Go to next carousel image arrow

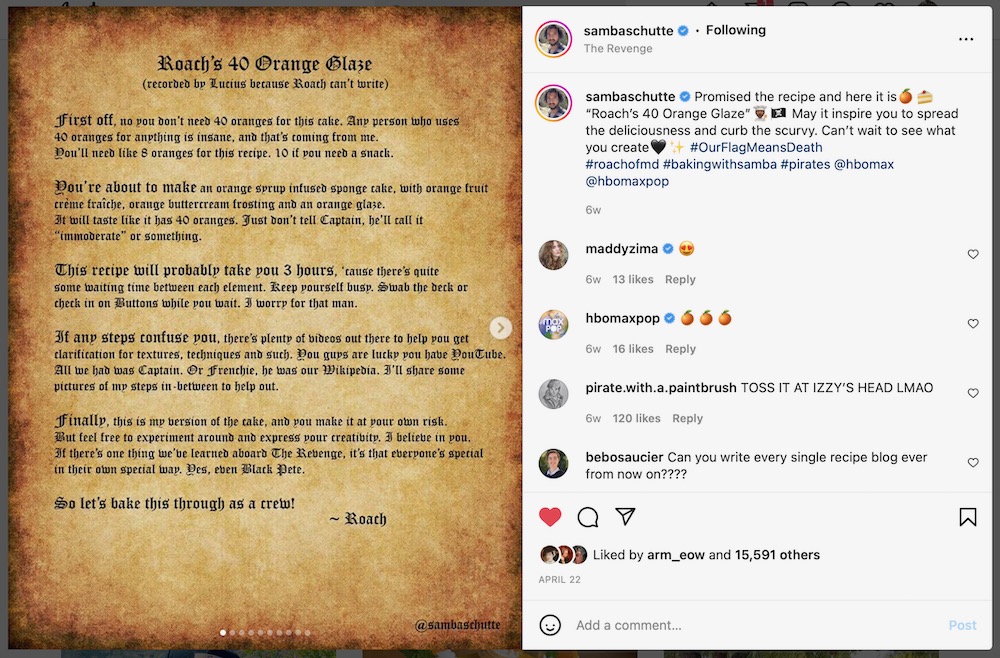tap(501, 328)
